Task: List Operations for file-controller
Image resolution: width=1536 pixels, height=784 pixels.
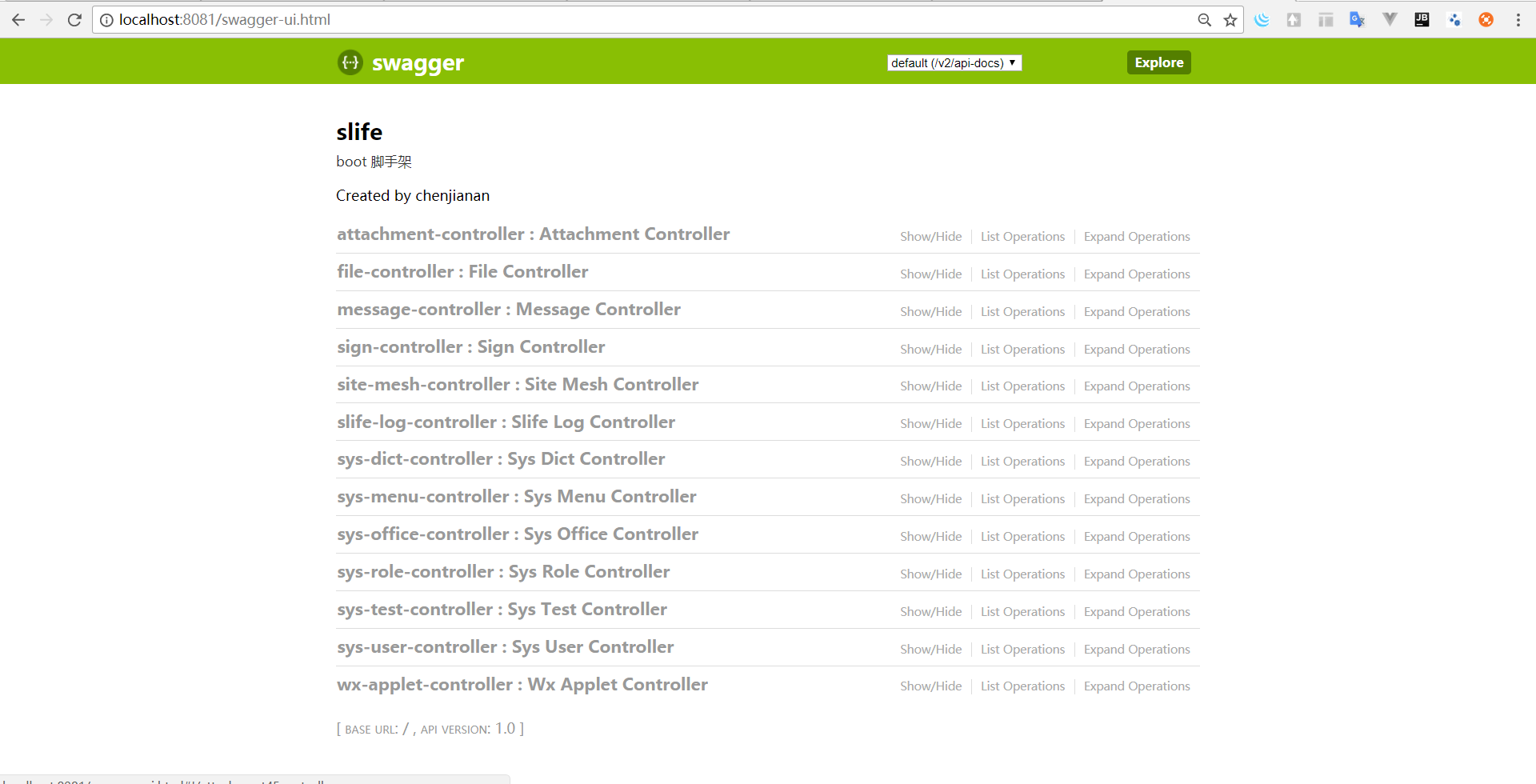Action: coord(1022,274)
